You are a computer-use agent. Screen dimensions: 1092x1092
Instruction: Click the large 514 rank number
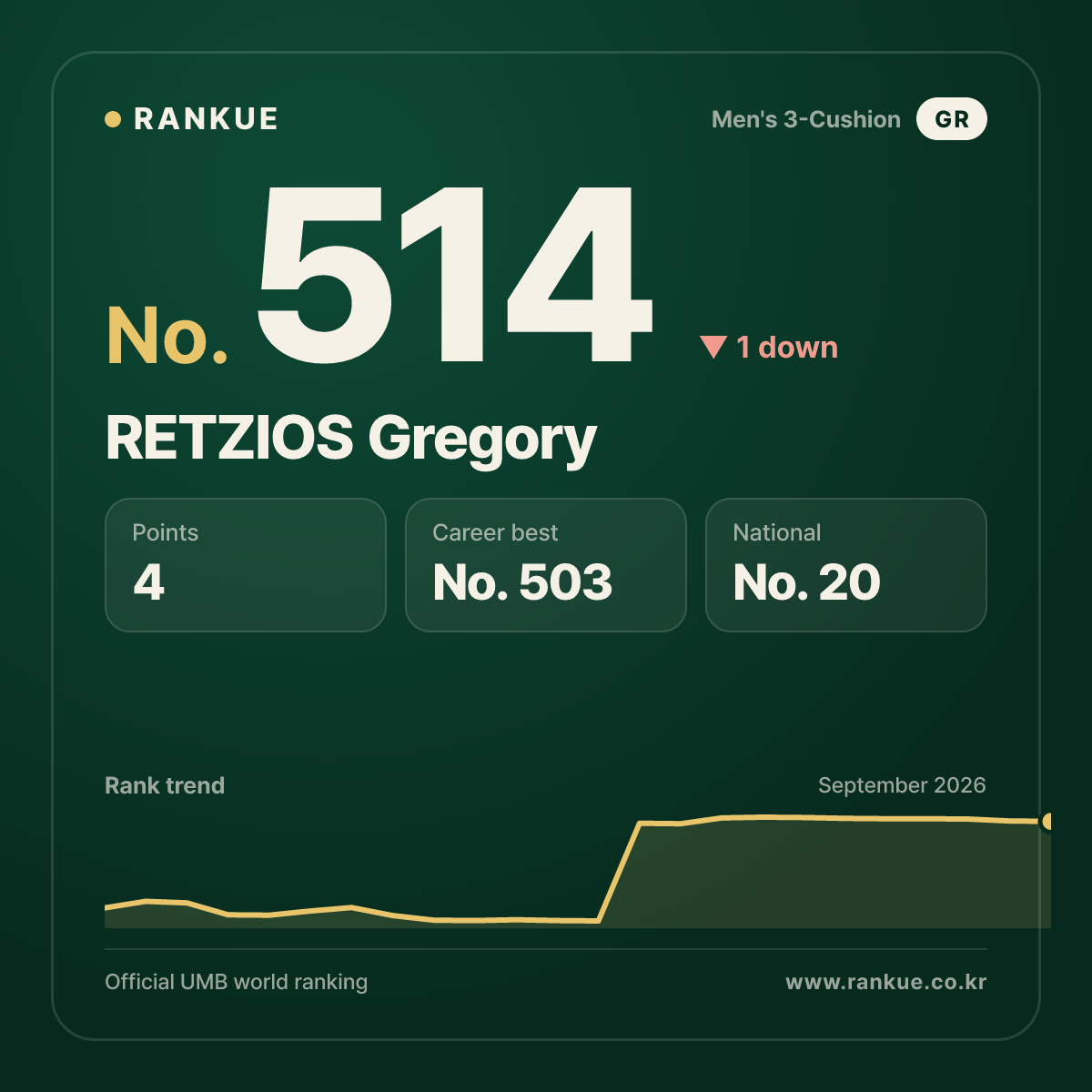(455, 274)
